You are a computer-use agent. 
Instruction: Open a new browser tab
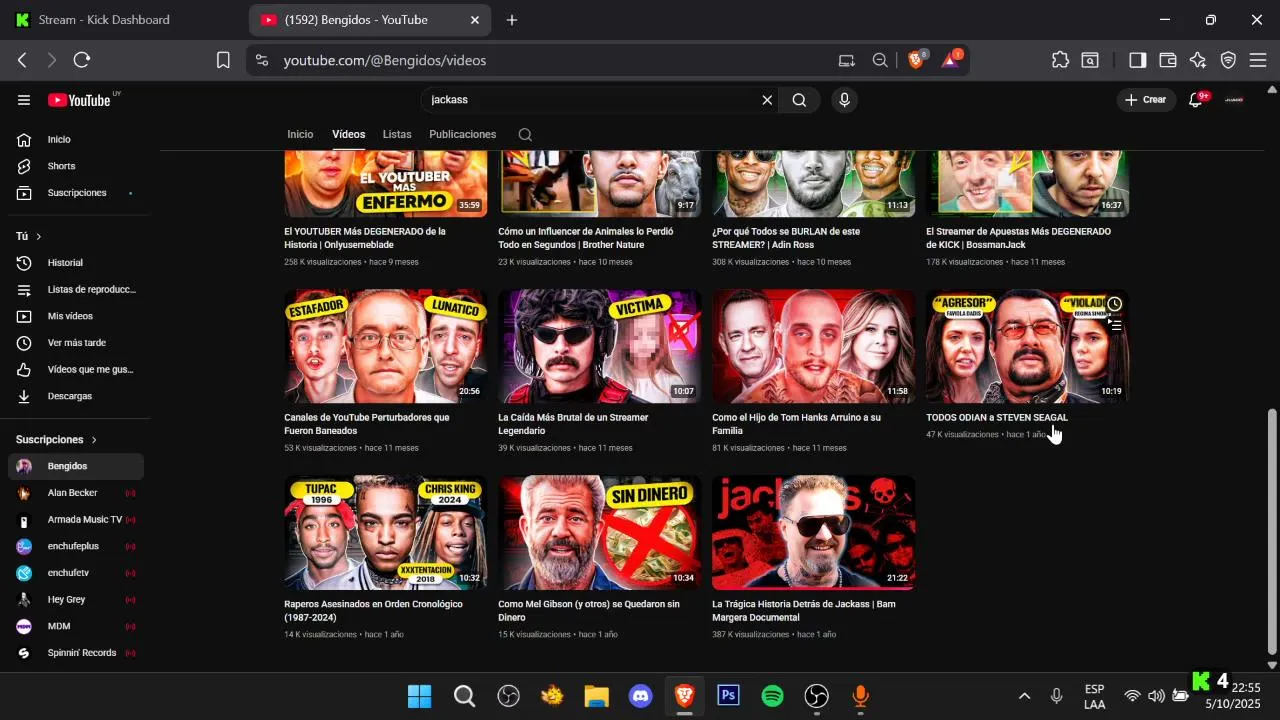(512, 20)
